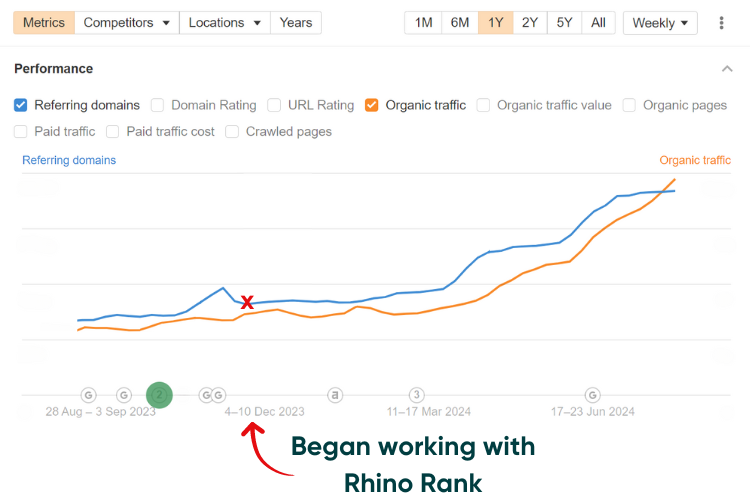Enable the Crawled pages checkbox
This screenshot has width=750, height=500.
[232, 132]
